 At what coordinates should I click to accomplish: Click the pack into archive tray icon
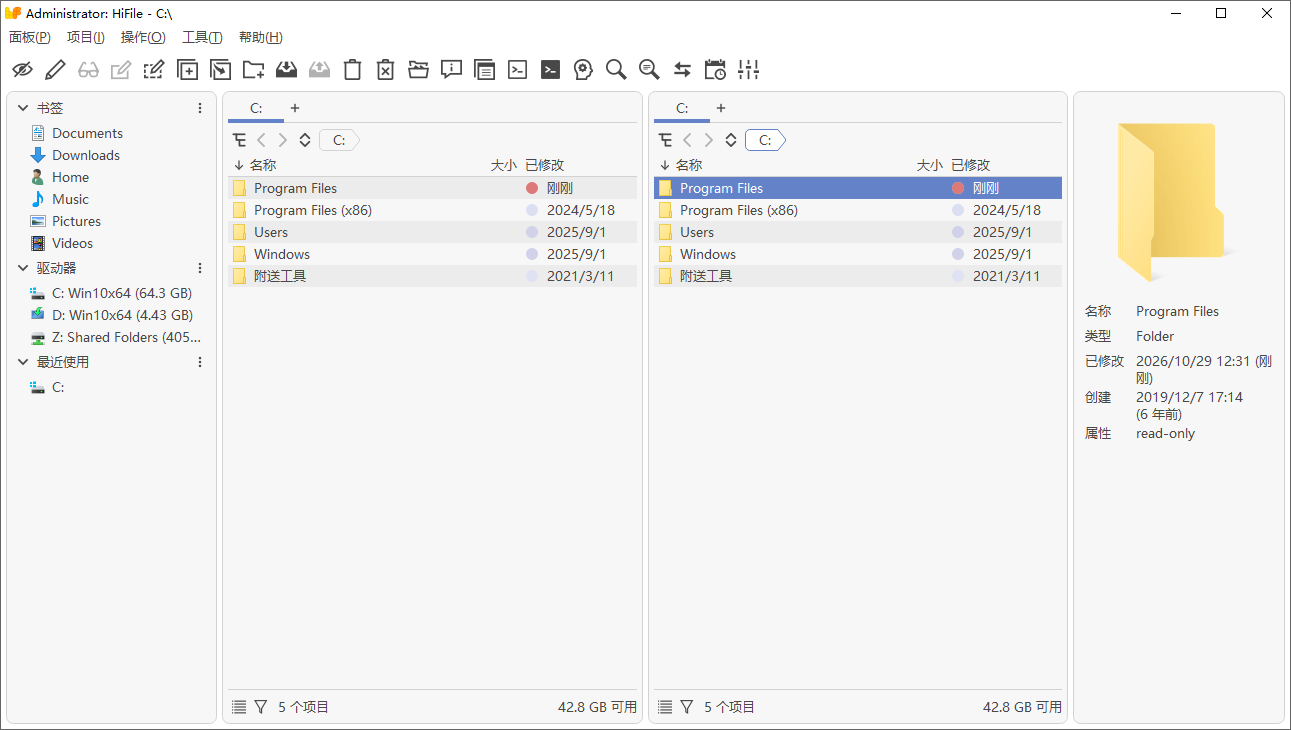coord(286,69)
